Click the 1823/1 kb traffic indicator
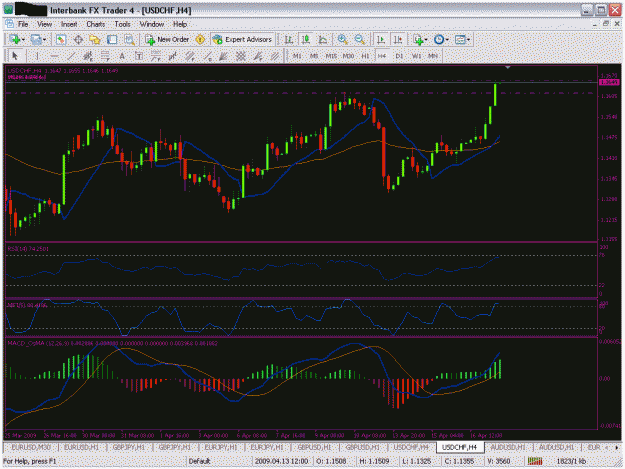This screenshot has height=469, width=625. pyautogui.click(x=571, y=461)
